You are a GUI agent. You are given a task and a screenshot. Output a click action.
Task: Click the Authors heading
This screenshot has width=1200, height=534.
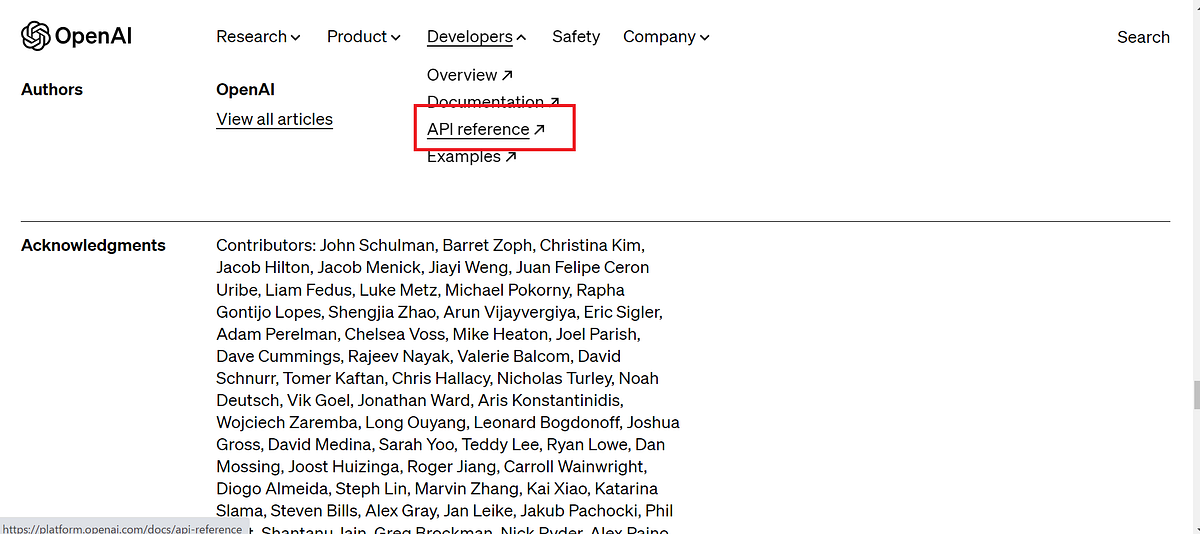click(x=52, y=89)
